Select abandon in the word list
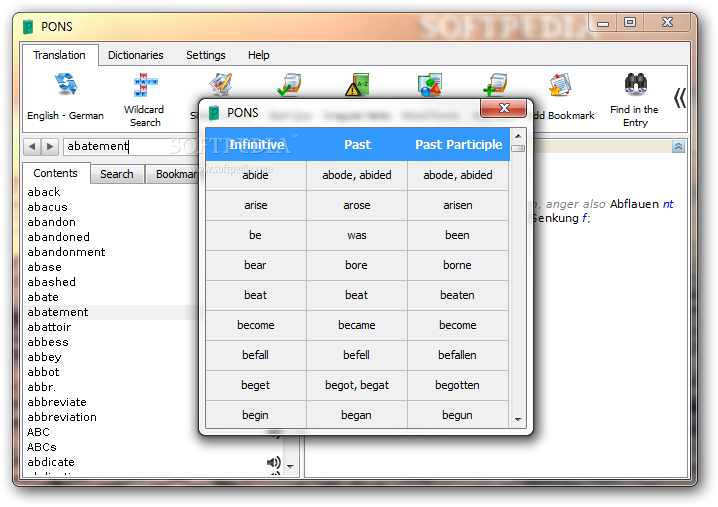Screen dimensions: 718x507 click(51, 222)
